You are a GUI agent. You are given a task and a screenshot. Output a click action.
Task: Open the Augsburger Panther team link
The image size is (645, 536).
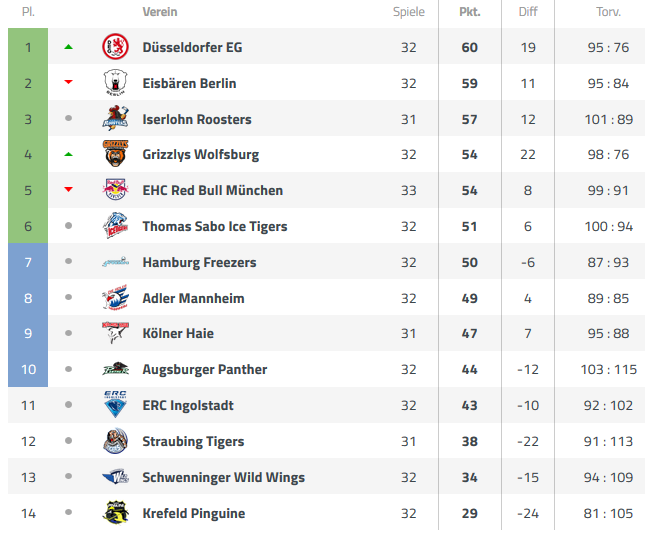coord(204,369)
